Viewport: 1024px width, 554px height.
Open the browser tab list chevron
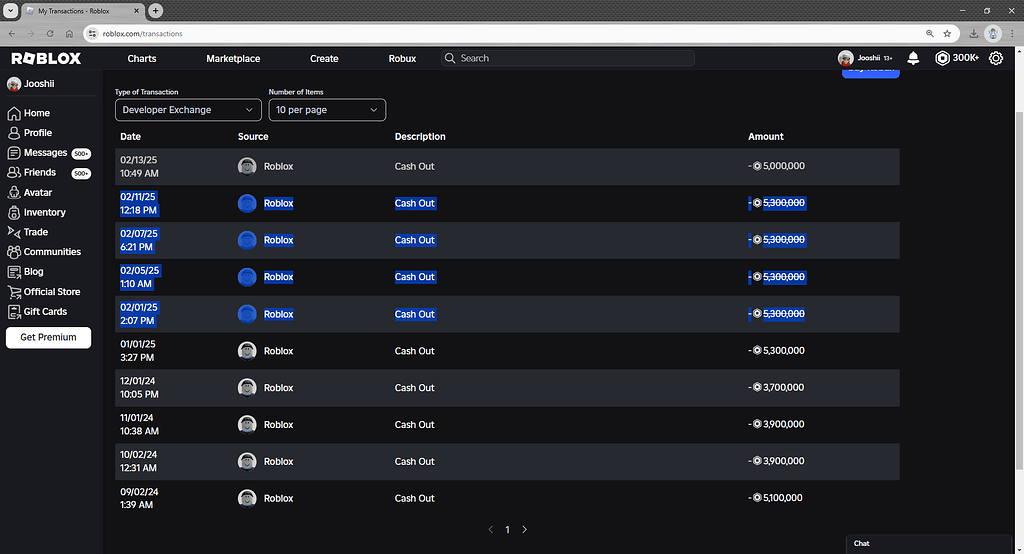pos(9,10)
